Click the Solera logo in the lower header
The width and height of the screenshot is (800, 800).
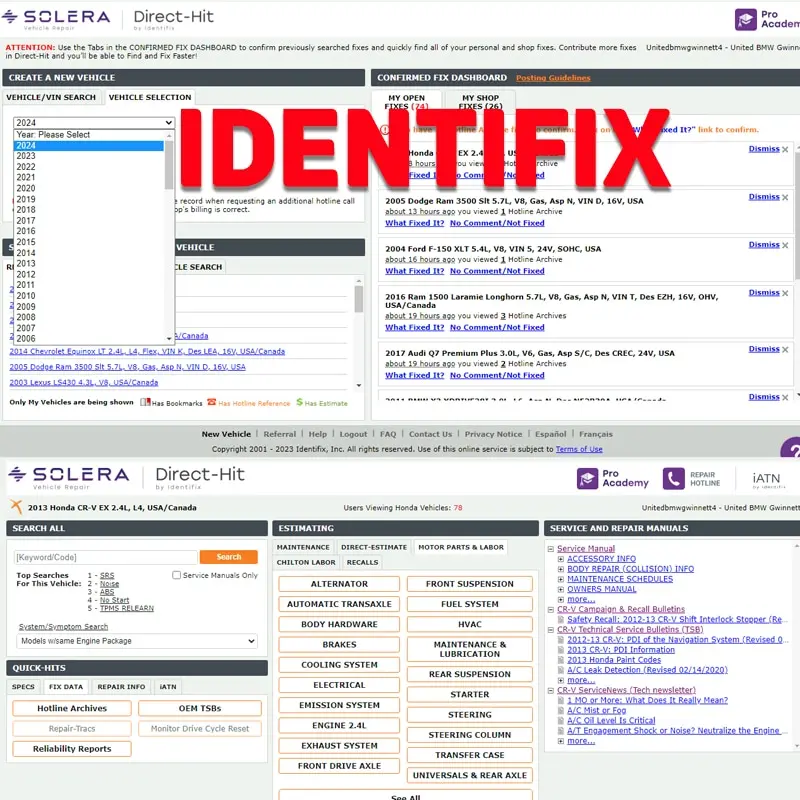[x=69, y=477]
